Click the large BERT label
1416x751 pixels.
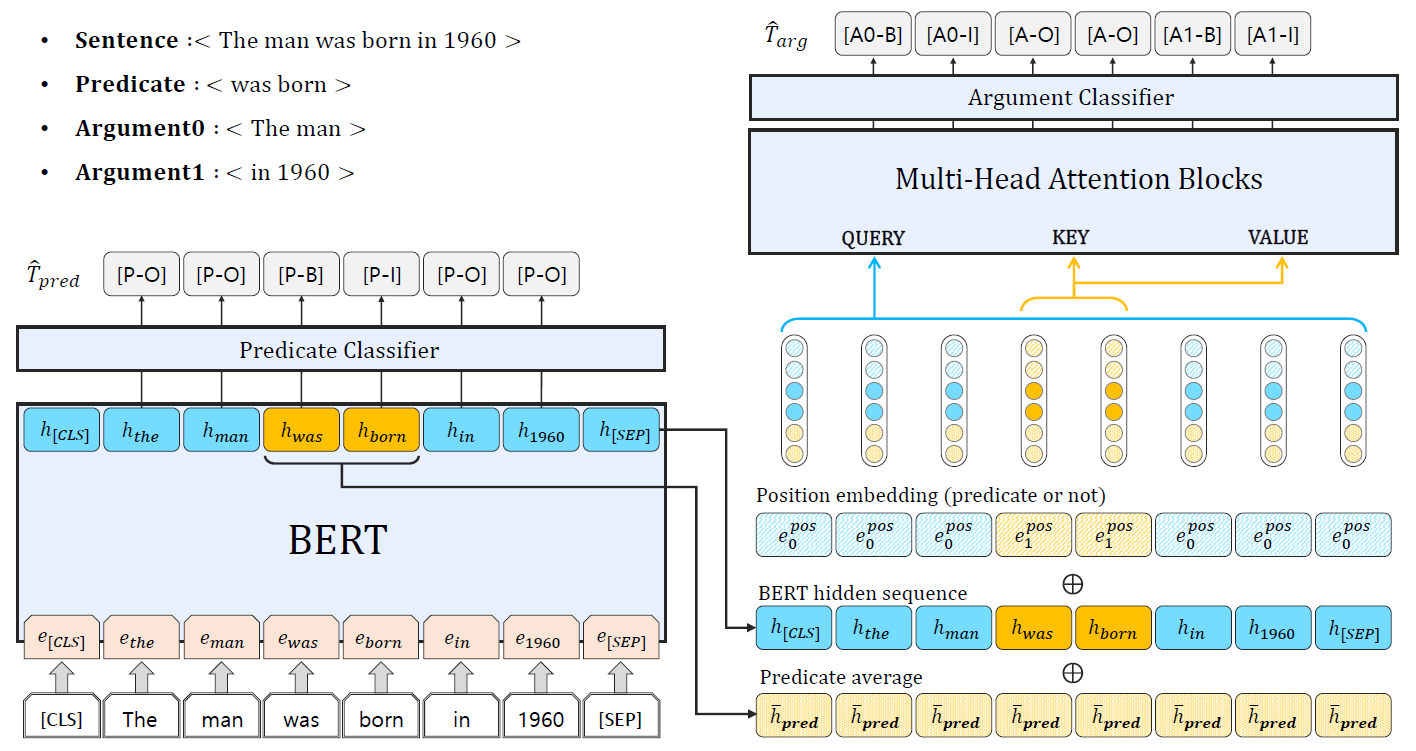click(x=338, y=541)
